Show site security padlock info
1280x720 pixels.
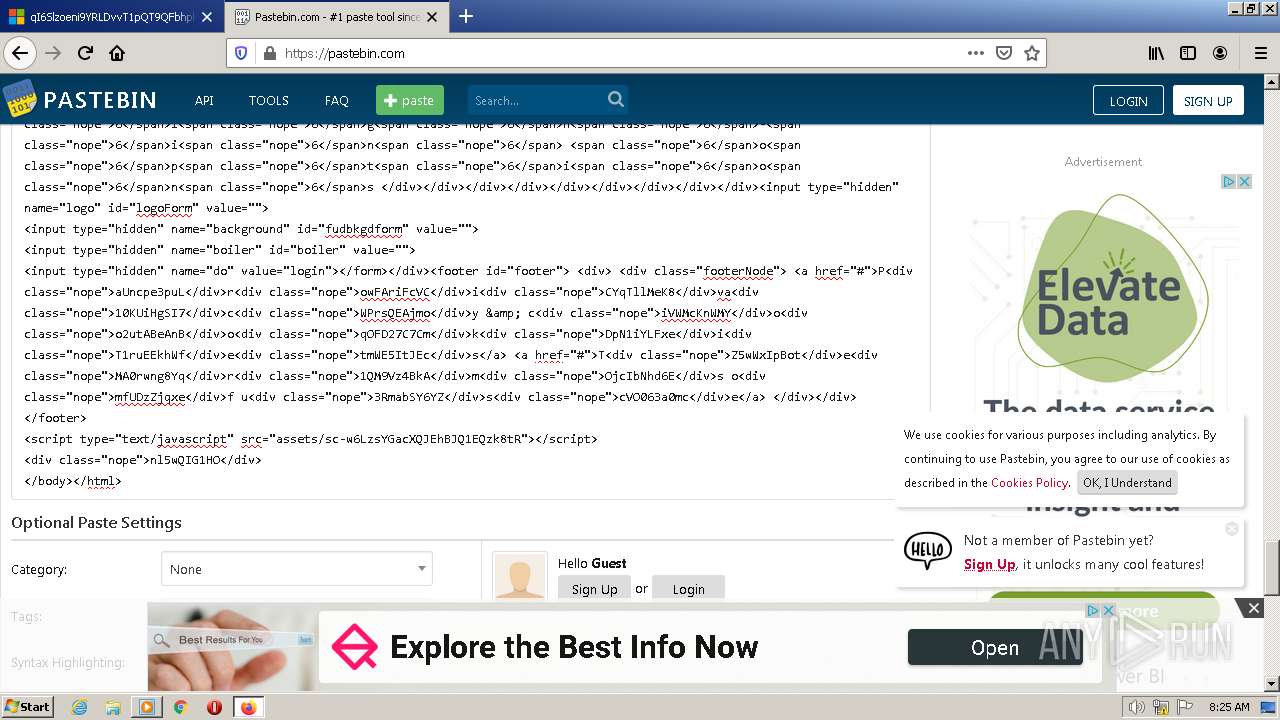coord(269,53)
